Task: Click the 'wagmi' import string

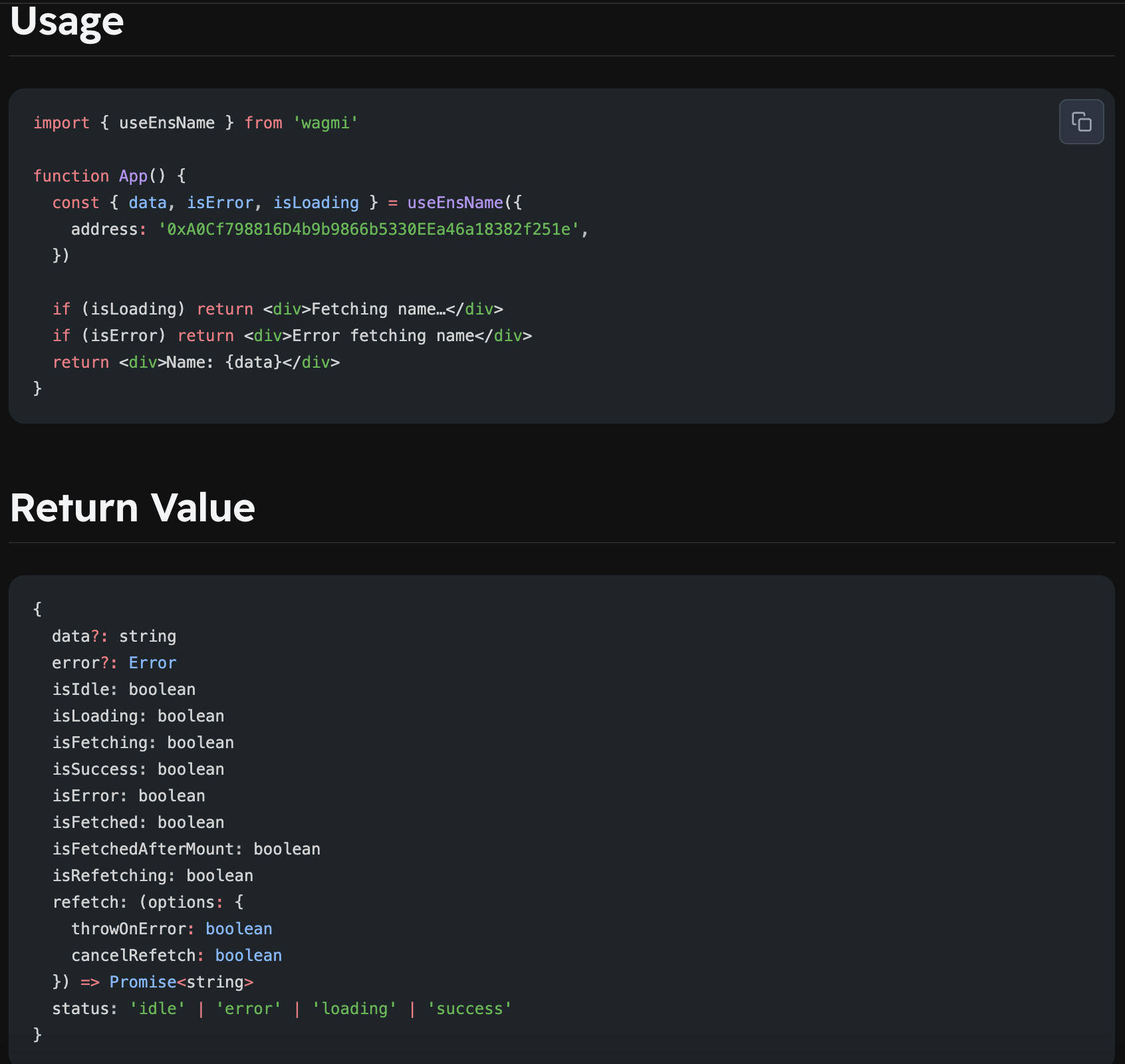Action: point(325,123)
